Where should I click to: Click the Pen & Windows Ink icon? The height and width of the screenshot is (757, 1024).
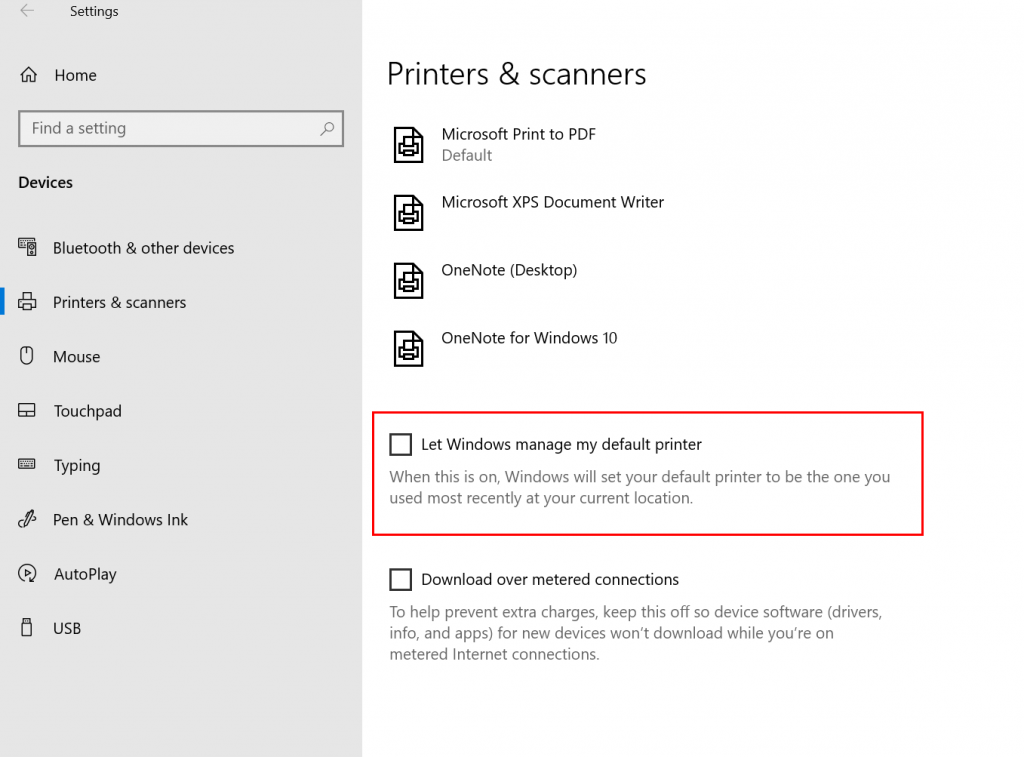coord(27,519)
